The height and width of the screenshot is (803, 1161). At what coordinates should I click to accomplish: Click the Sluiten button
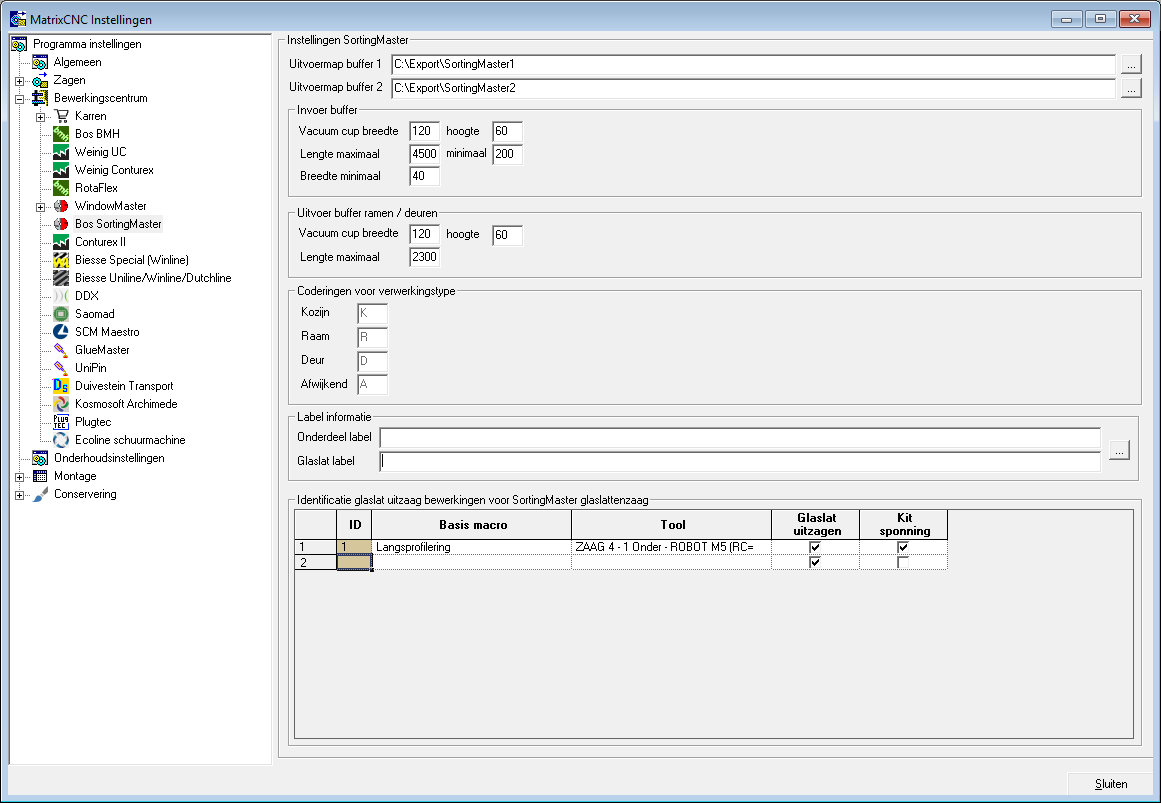(x=1111, y=784)
